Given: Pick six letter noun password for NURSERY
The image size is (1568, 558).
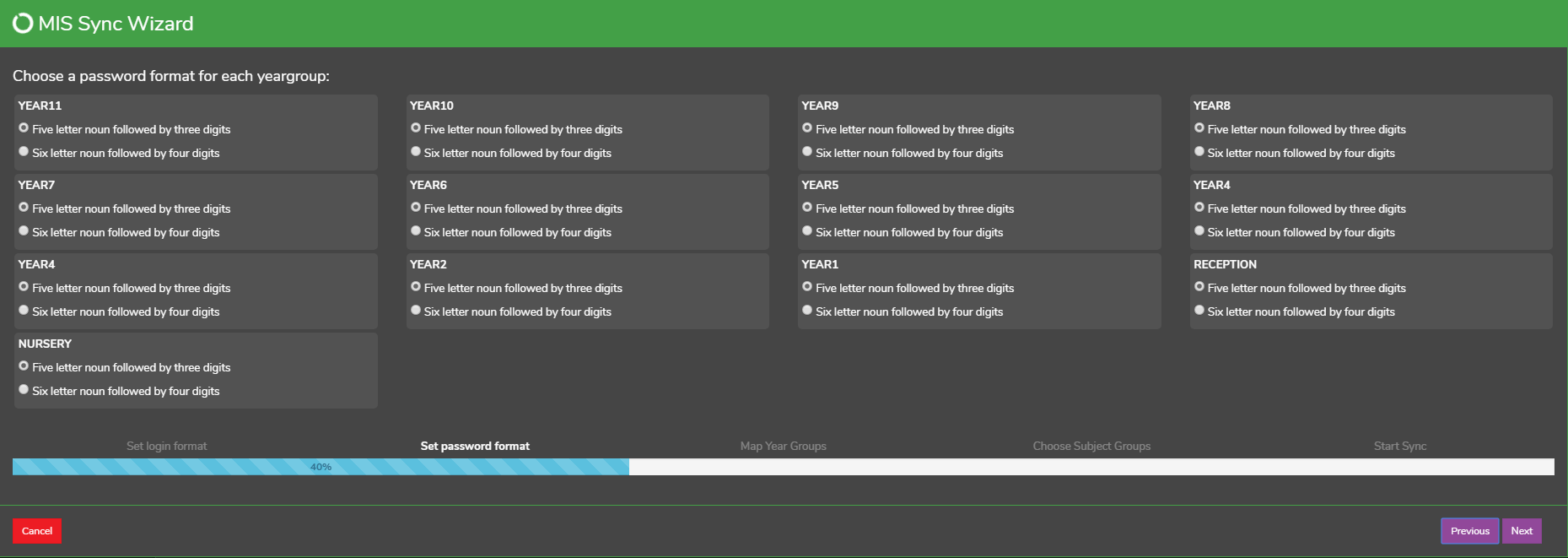Looking at the screenshot, I should [x=24, y=390].
